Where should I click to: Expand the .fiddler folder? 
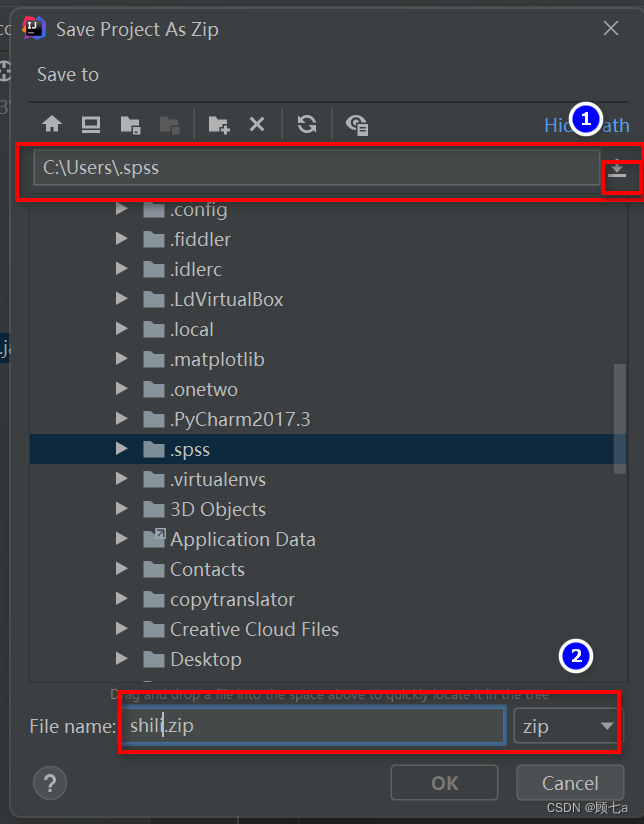coord(122,239)
